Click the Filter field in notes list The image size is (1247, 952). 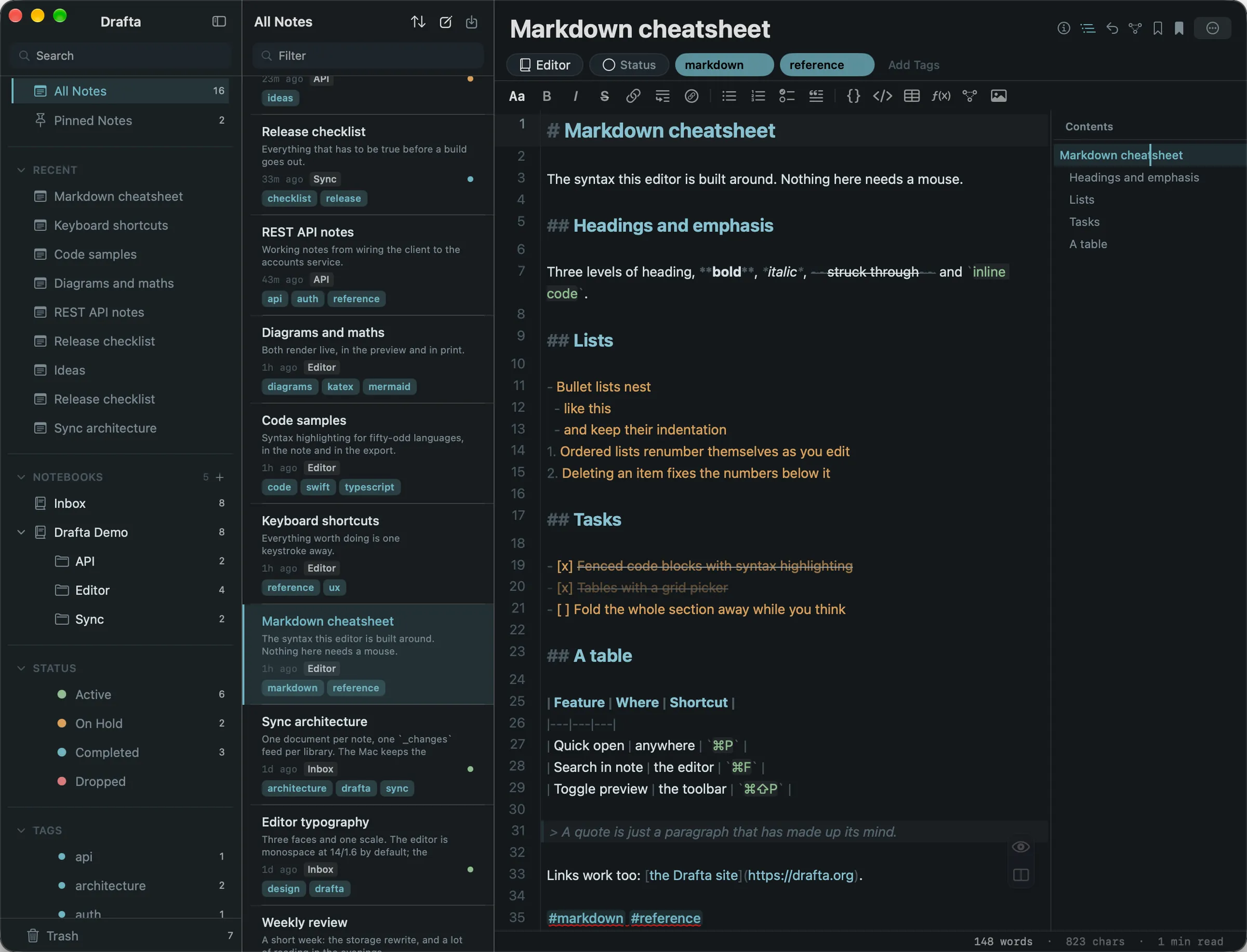[x=368, y=56]
